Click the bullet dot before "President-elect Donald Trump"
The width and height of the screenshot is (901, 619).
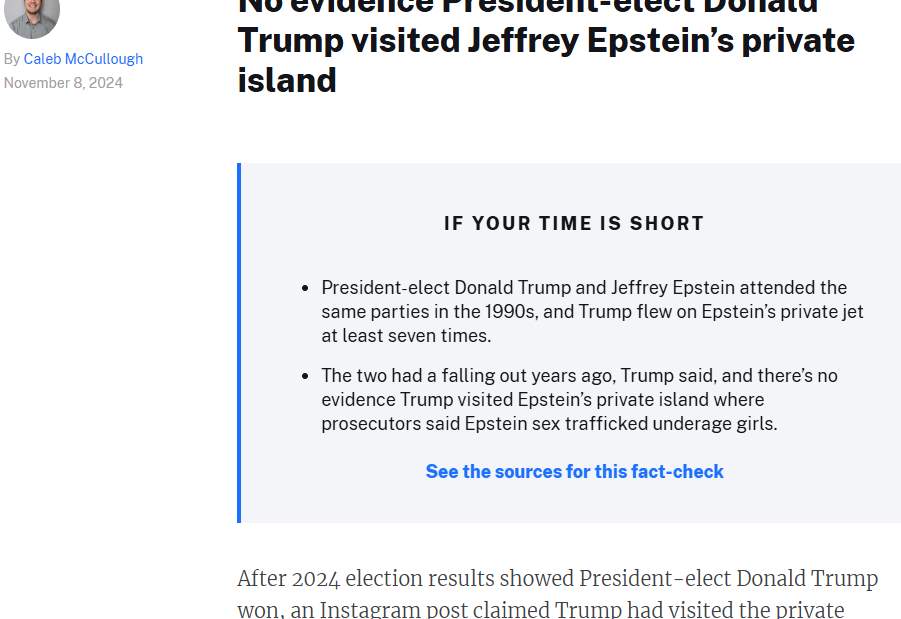[x=305, y=288]
